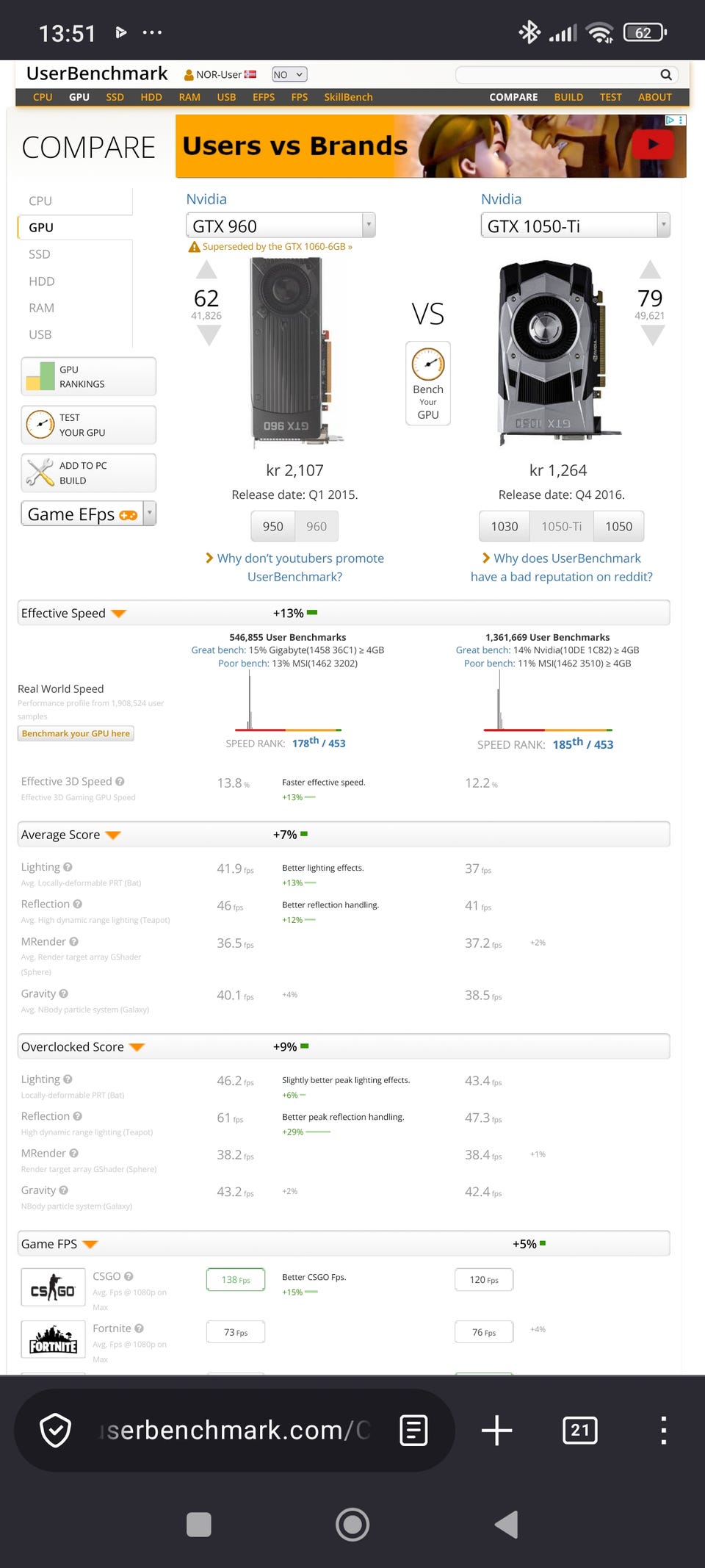Screen dimensions: 705x1568
Task: Play the Users vs Brands video
Action: point(653,145)
